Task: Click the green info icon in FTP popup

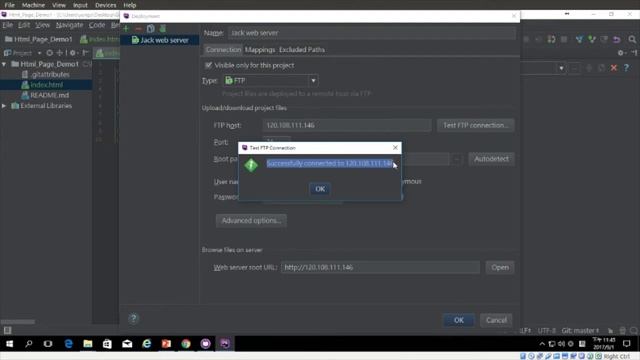Action: click(x=251, y=165)
